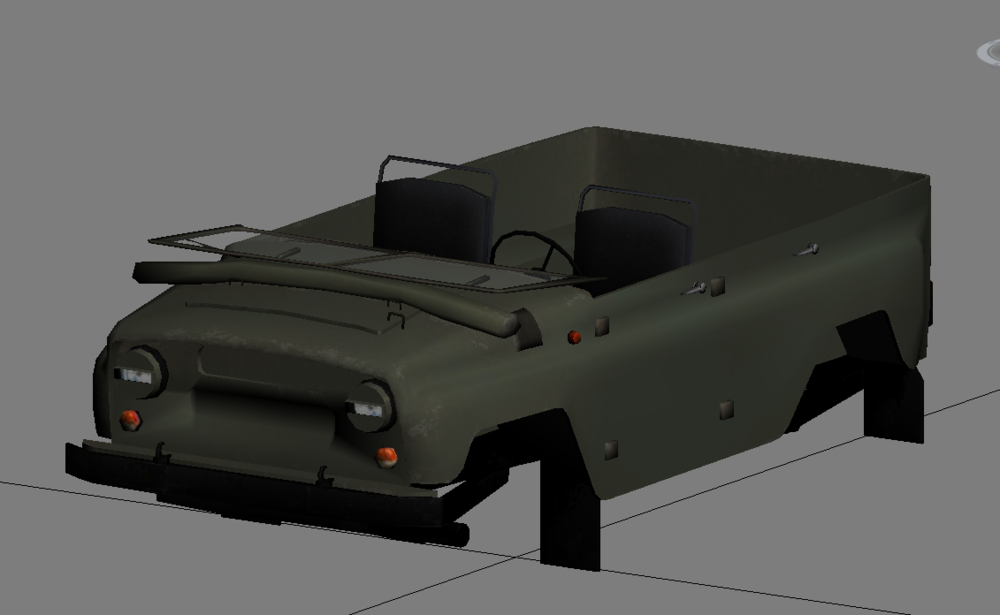Click the hood latch hook
Screen dimensions: 1000x615
tap(397, 319)
